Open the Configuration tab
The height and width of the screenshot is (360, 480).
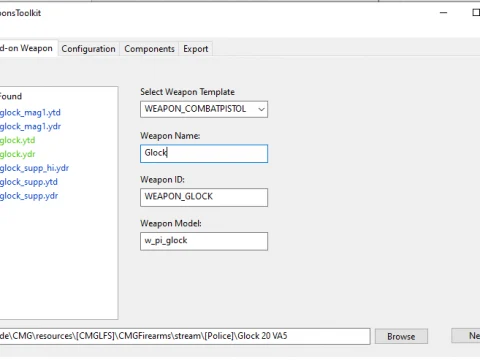[88, 49]
